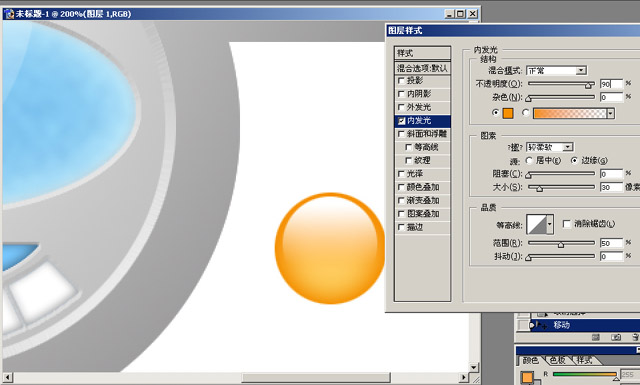Open the 混合模式 blend mode dropdown

click(556, 71)
